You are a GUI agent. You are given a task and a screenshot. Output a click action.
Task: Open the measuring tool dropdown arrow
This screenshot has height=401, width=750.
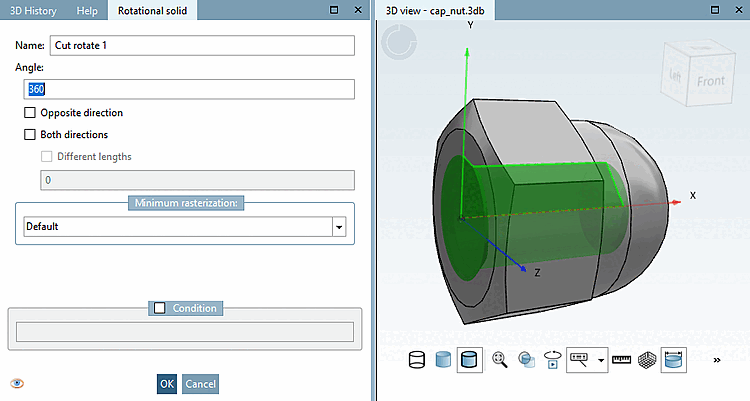(x=601, y=359)
